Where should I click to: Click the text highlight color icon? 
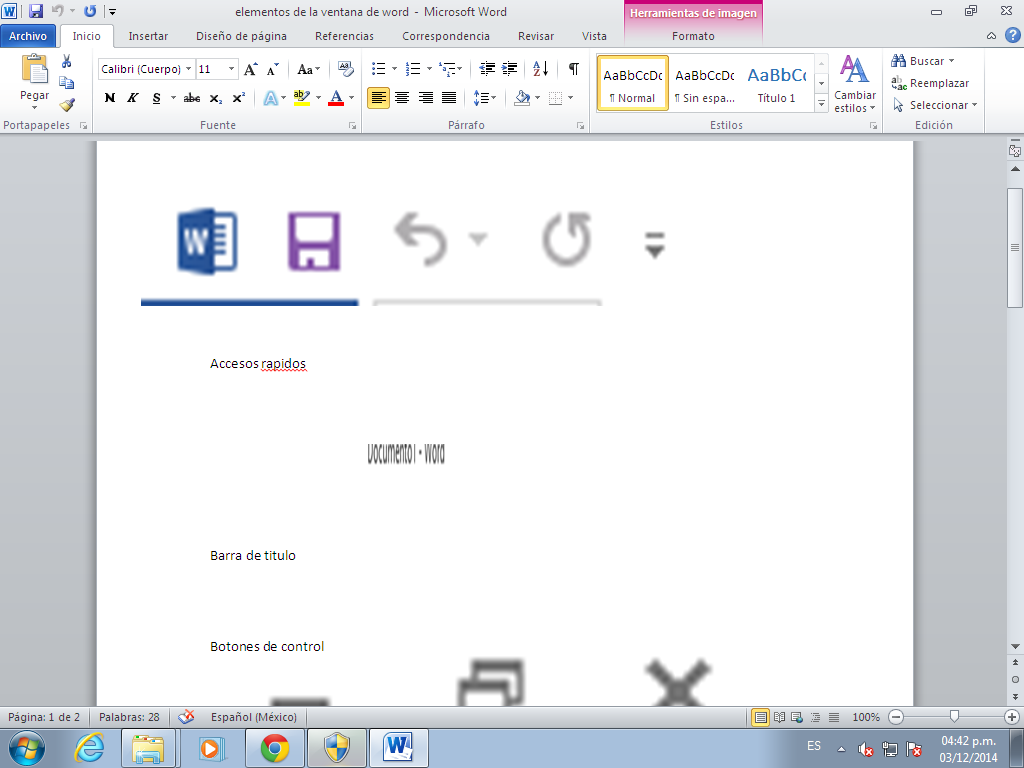[303, 97]
